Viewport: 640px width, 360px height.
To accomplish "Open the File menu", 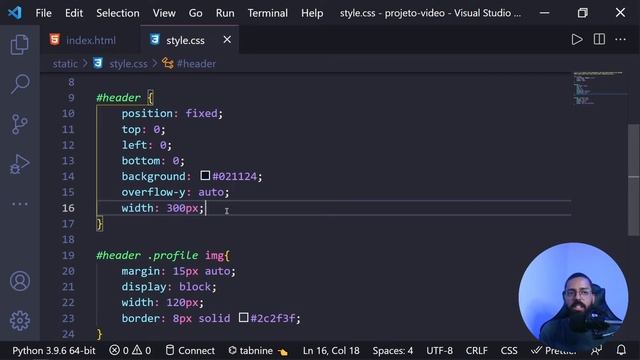I will click(x=43, y=13).
